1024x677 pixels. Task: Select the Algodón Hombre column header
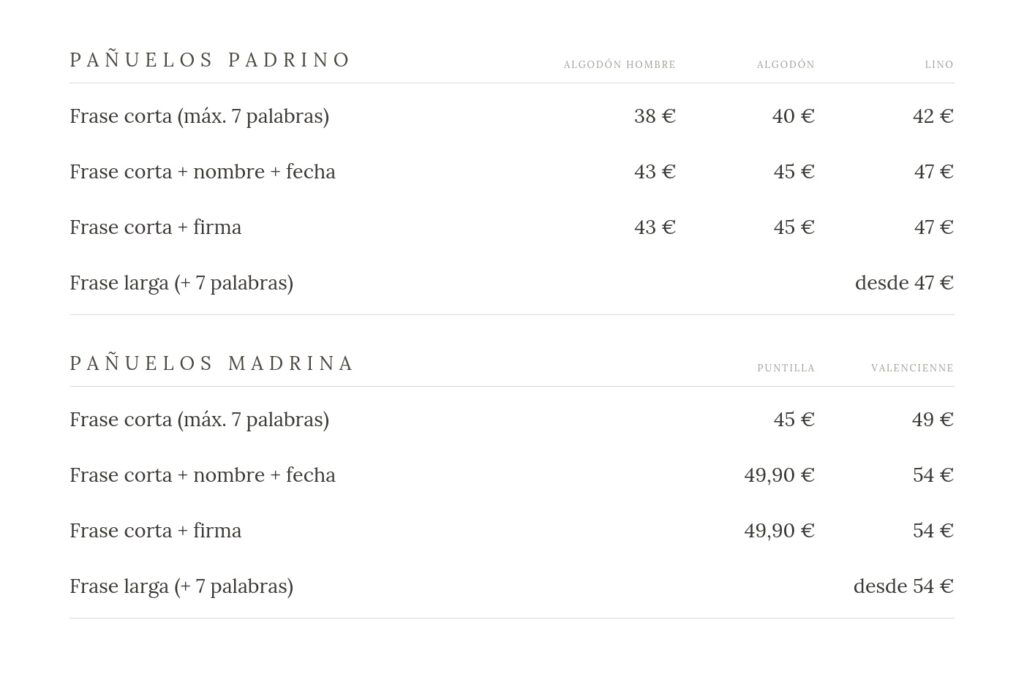click(619, 65)
